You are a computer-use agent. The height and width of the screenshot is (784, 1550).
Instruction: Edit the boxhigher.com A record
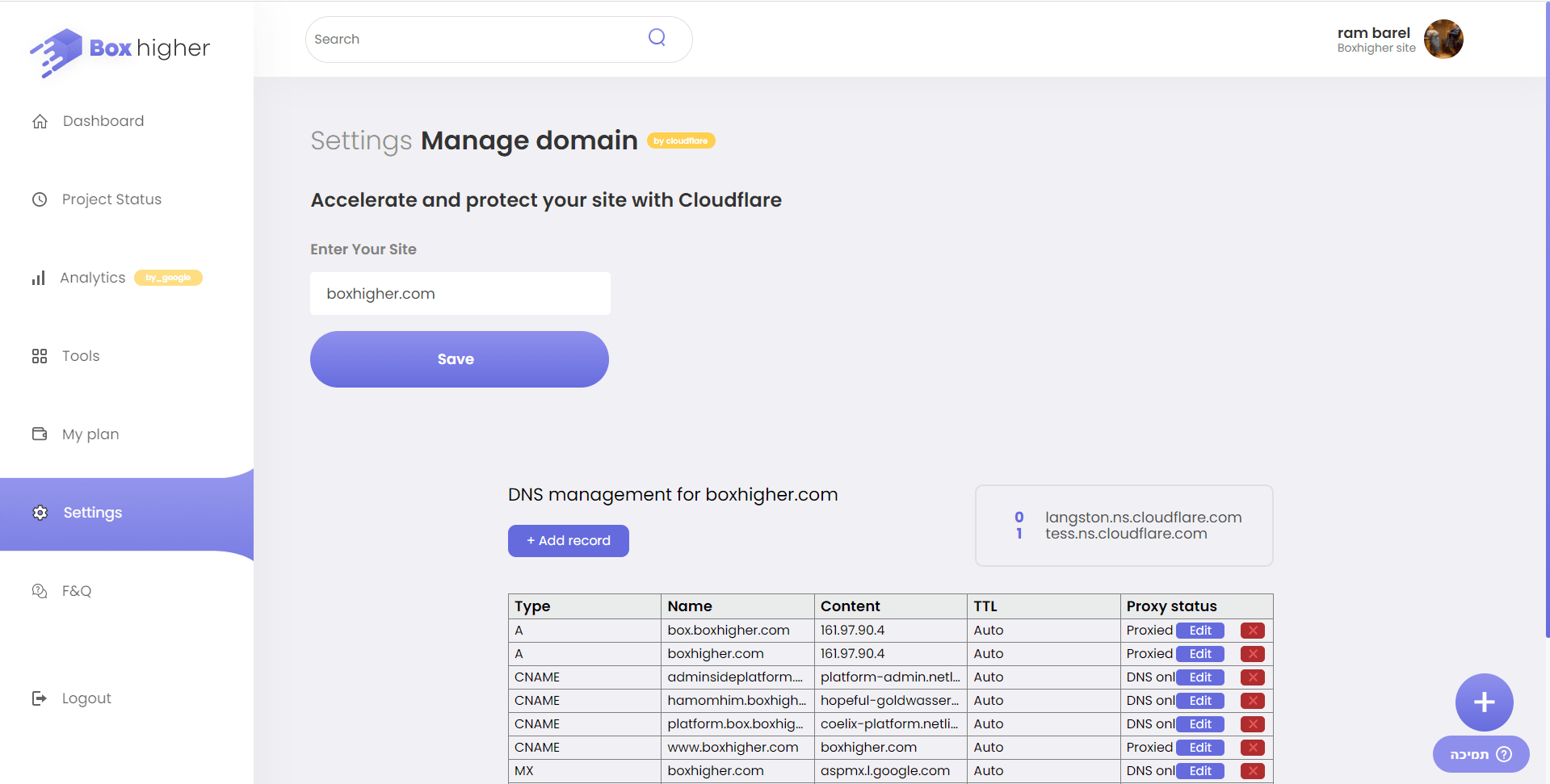pos(1200,654)
